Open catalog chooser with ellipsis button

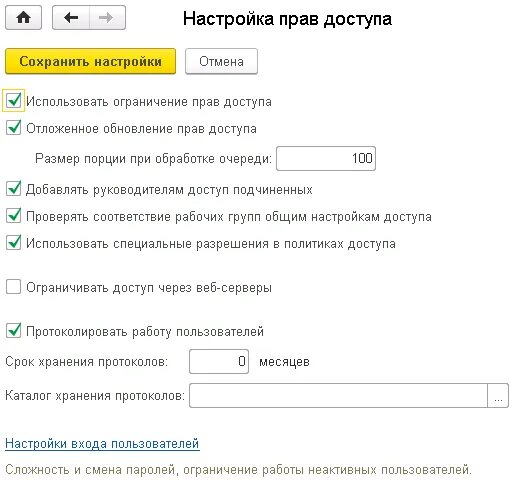tap(498, 395)
